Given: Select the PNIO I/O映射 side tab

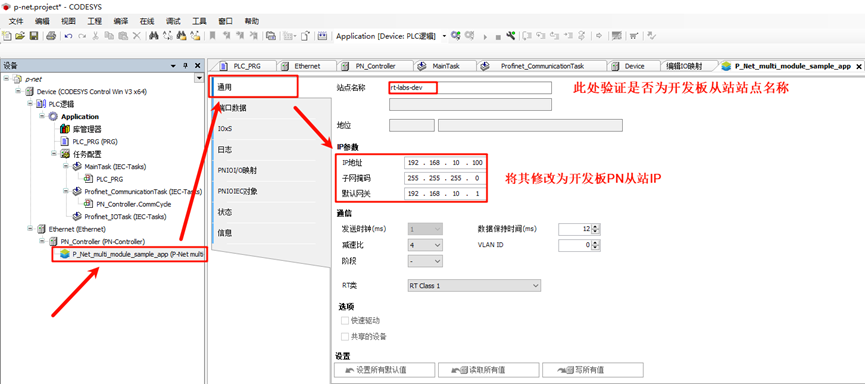Looking at the screenshot, I should click(x=237, y=170).
